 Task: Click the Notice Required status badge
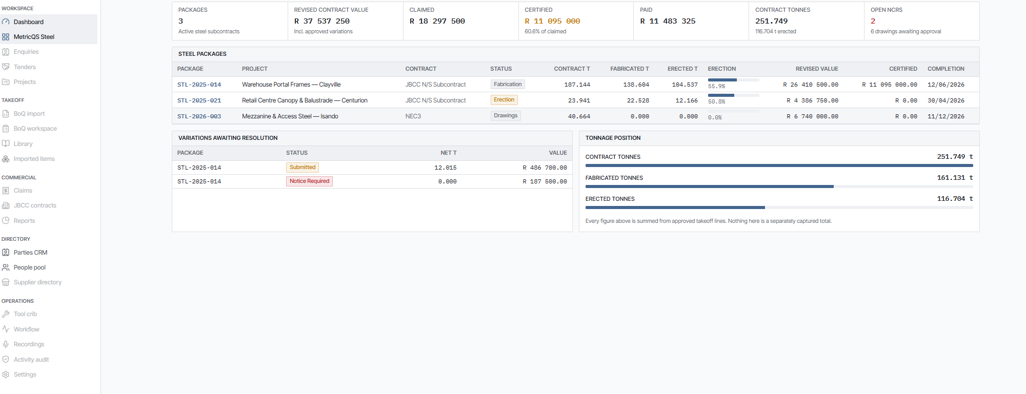310,181
